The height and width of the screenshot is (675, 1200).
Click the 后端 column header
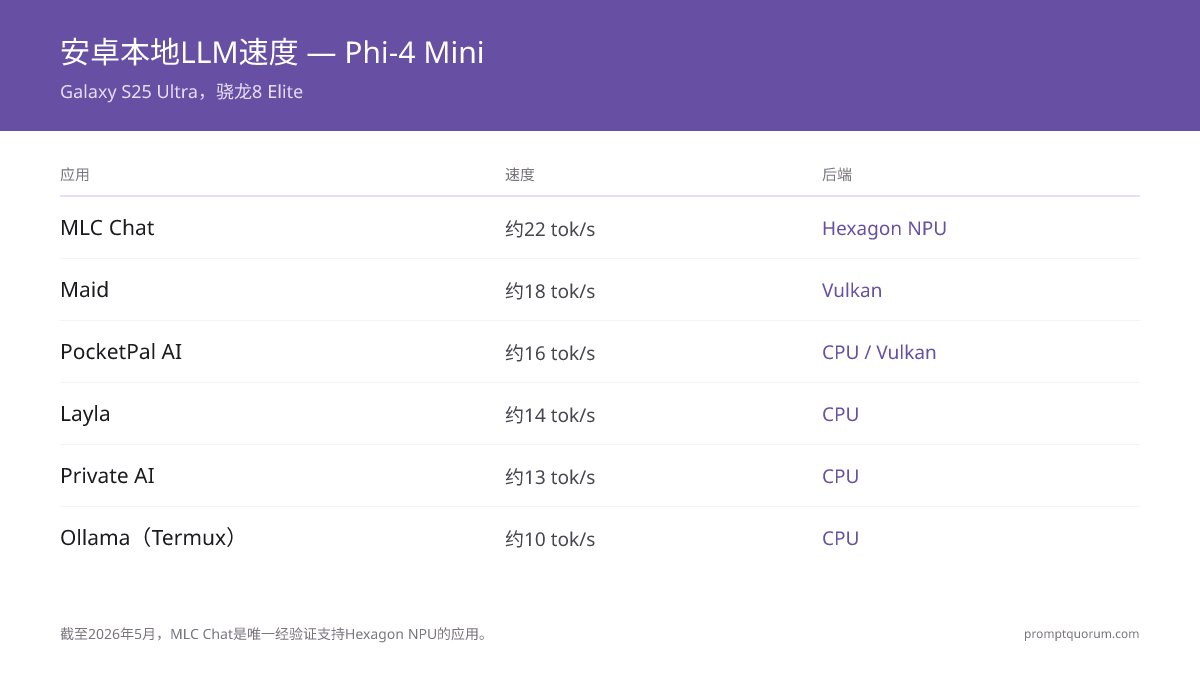click(x=837, y=174)
